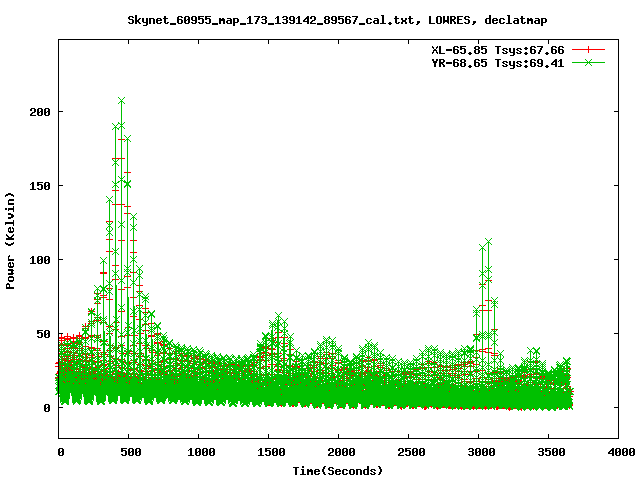The image size is (640, 480).
Task: Click the 200 tick label on the y-axis
Action: click(x=40, y=111)
